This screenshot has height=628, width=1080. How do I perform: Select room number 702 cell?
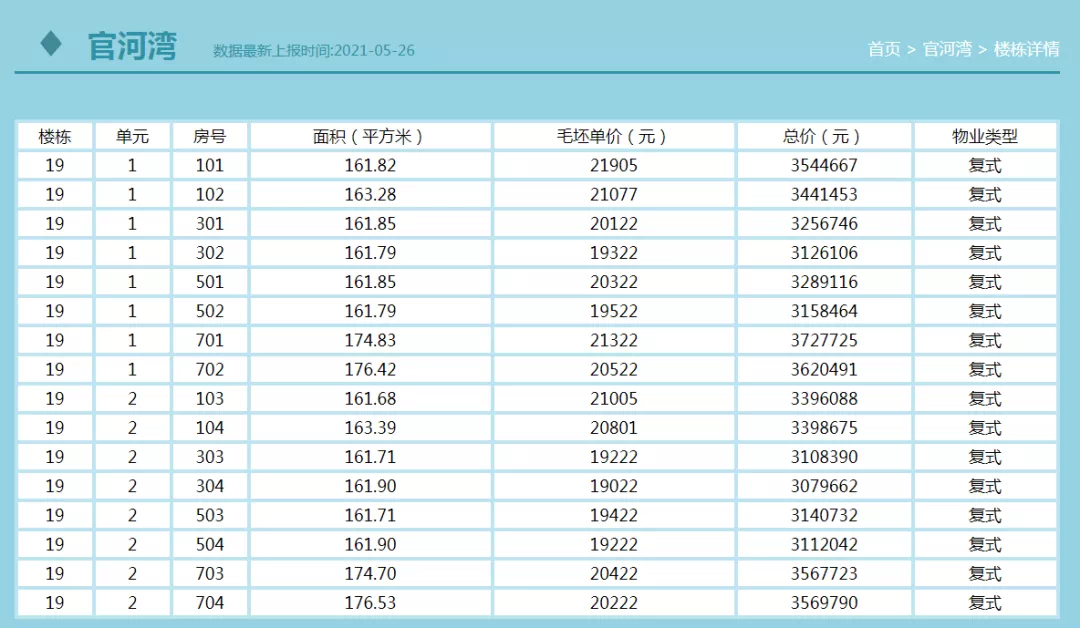point(209,369)
